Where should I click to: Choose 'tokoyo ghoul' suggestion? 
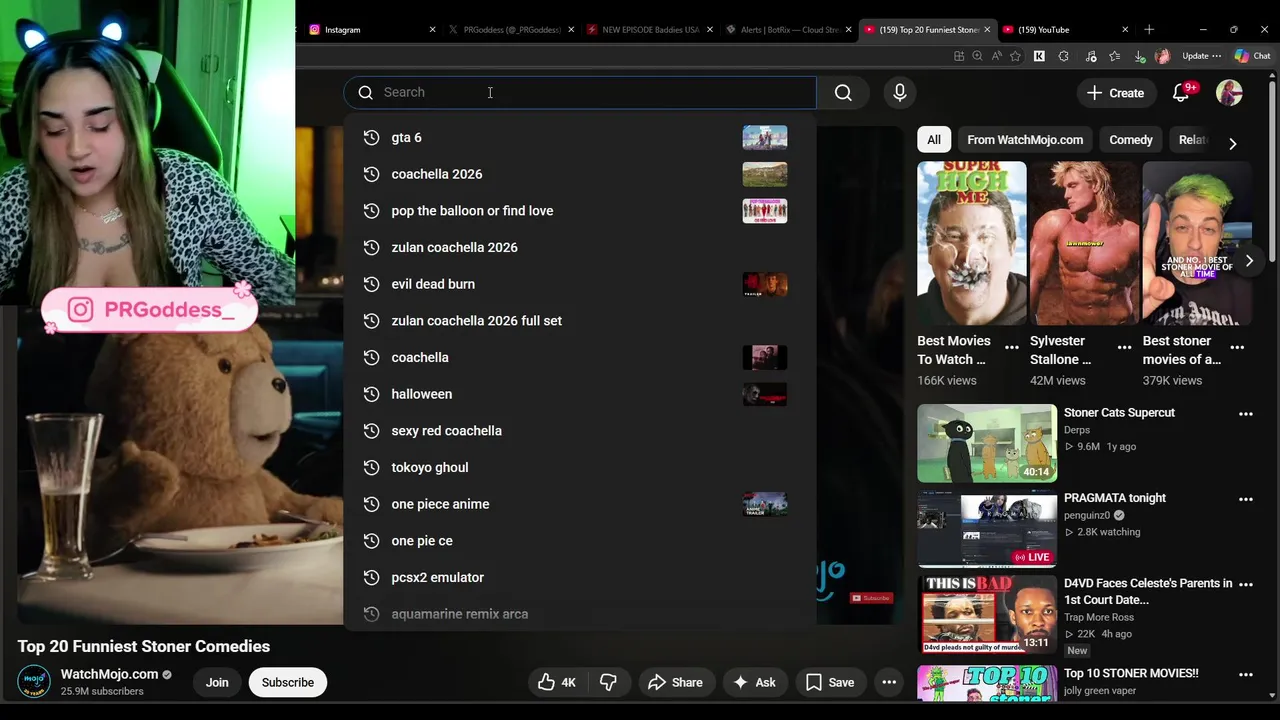point(580,467)
